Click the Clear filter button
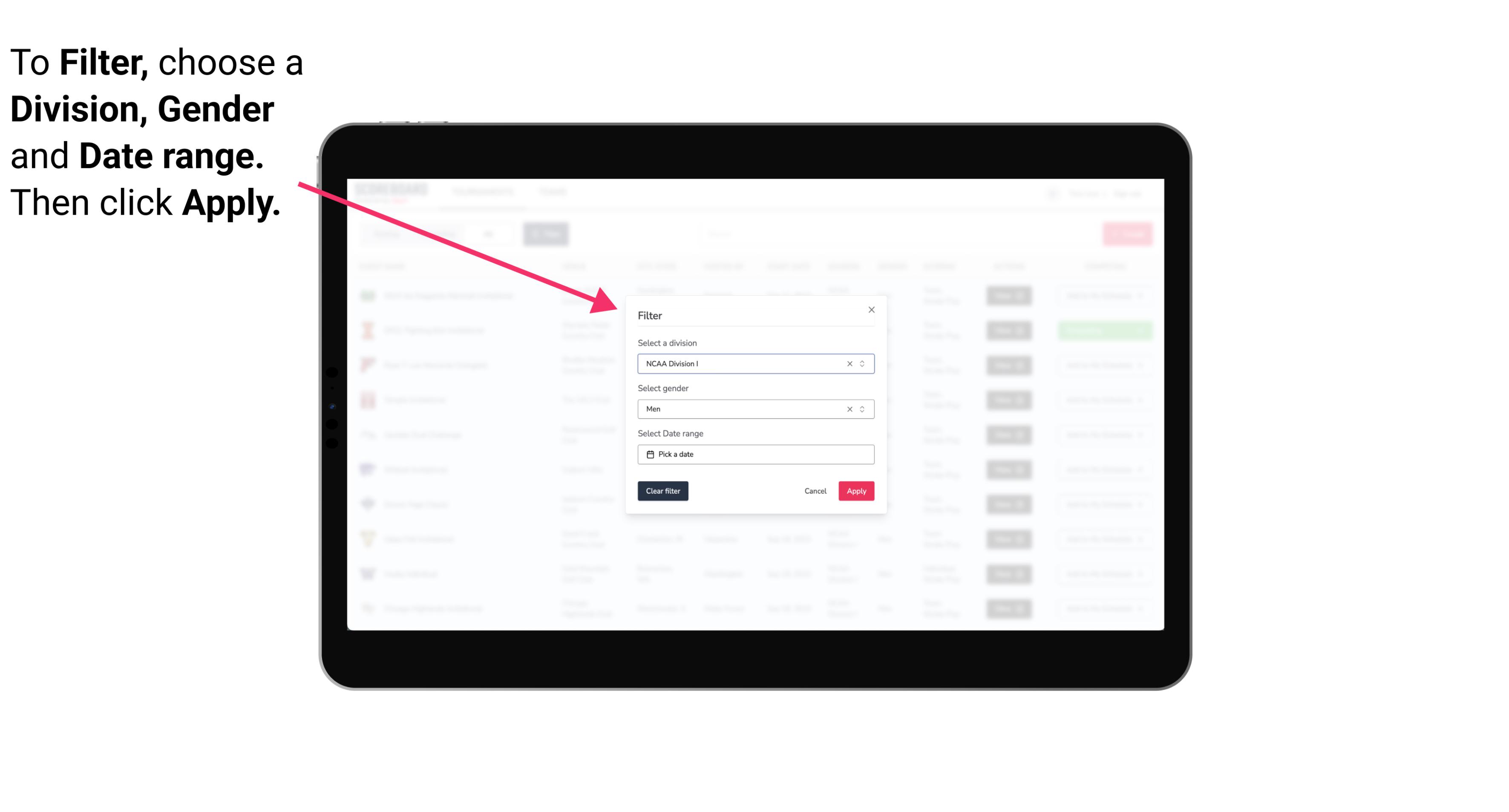The image size is (1509, 812). tap(663, 491)
